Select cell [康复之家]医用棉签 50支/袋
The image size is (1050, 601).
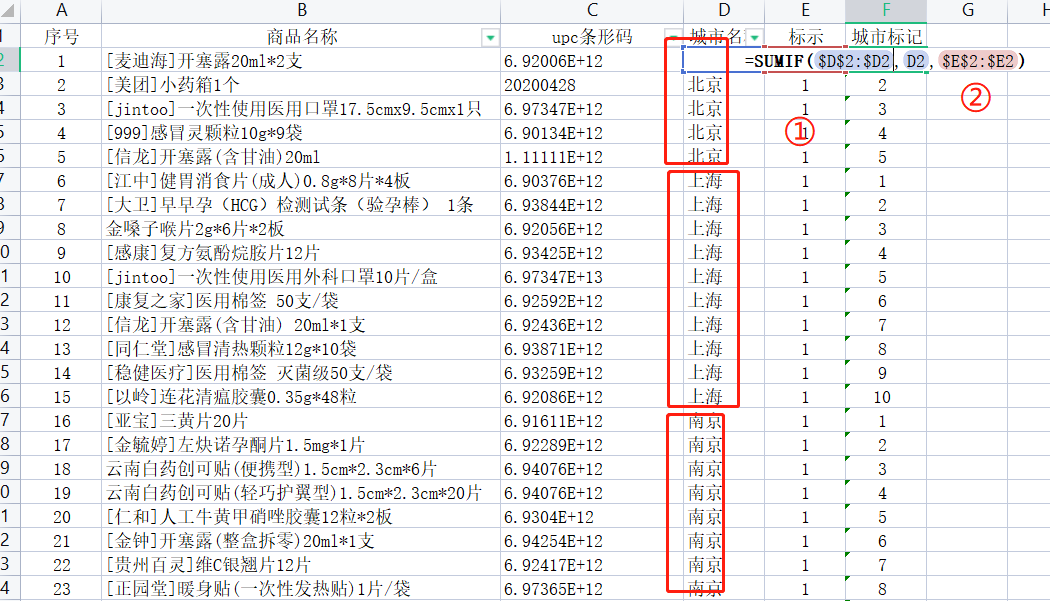click(301, 302)
